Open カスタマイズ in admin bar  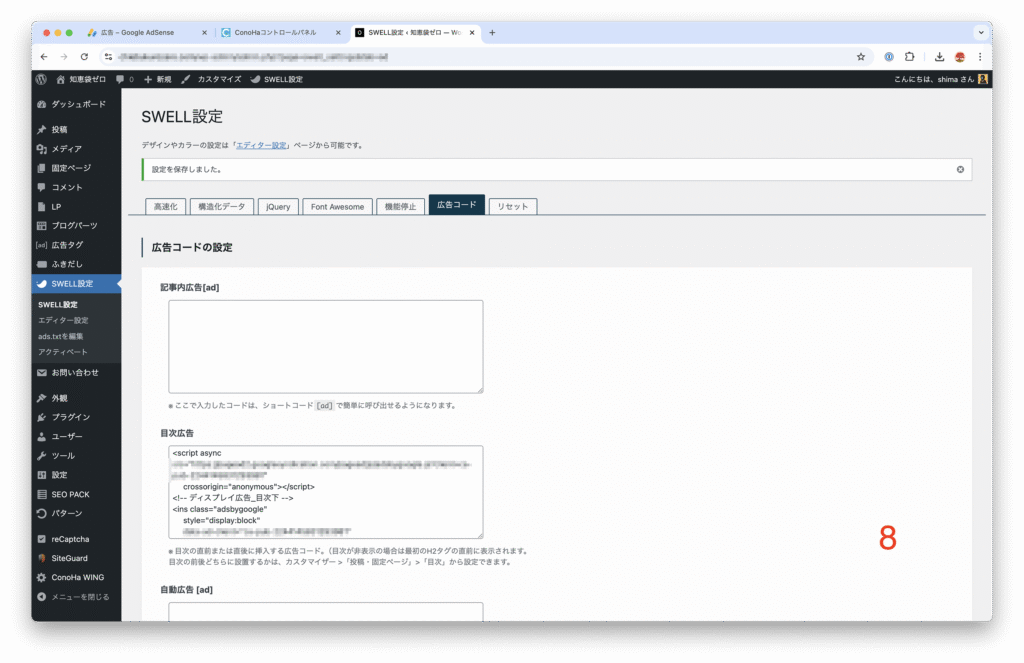(211, 79)
